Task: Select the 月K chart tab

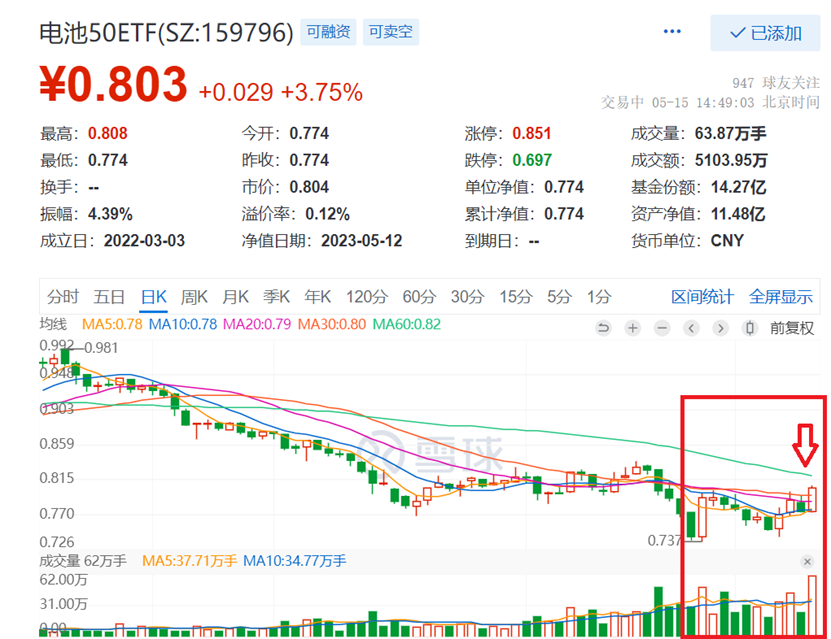Action: (235, 297)
